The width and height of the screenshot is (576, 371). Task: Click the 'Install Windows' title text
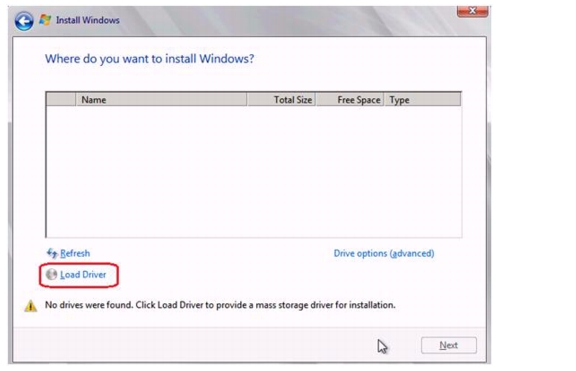click(88, 20)
